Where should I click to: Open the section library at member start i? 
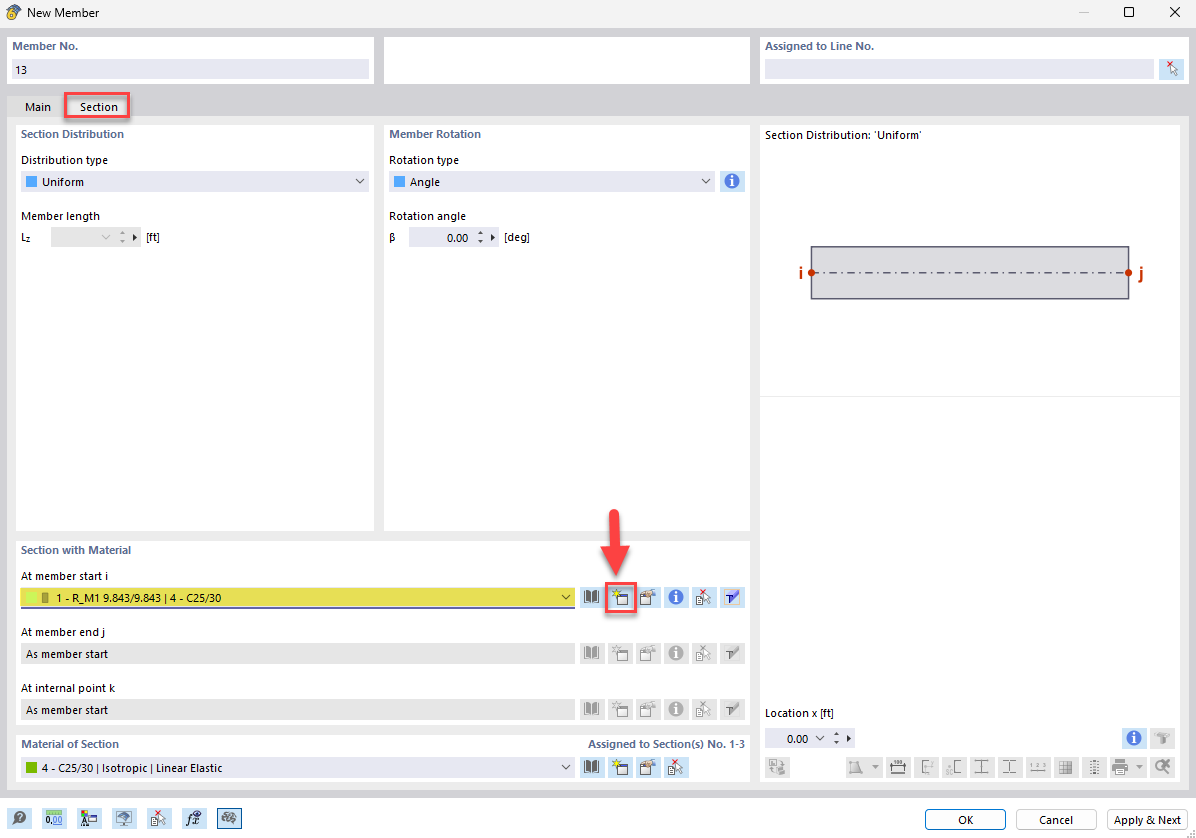[591, 596]
